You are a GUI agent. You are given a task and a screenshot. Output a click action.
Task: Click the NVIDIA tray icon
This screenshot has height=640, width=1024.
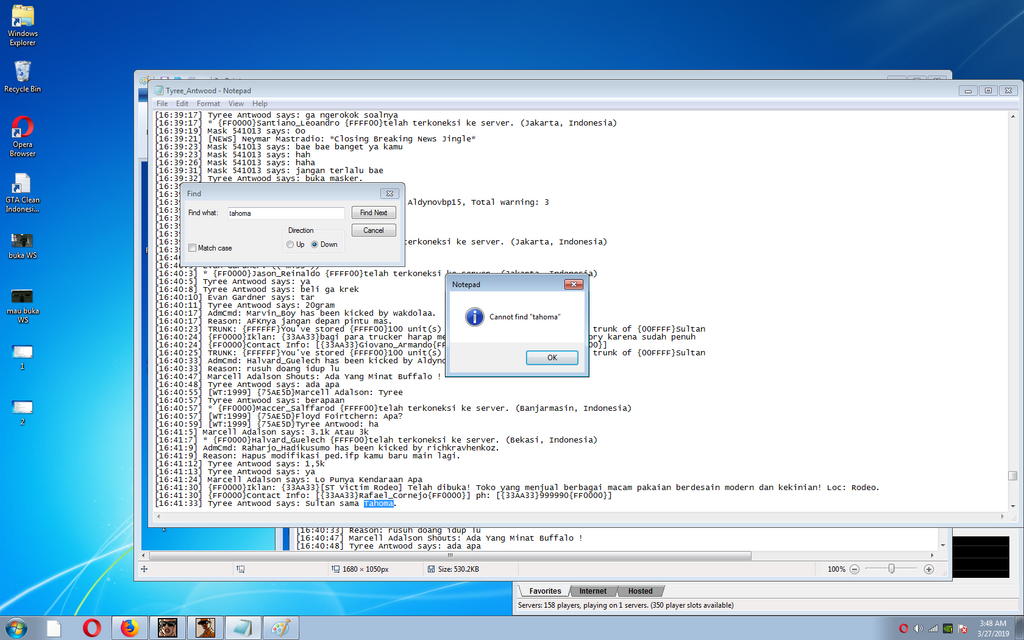(948, 629)
